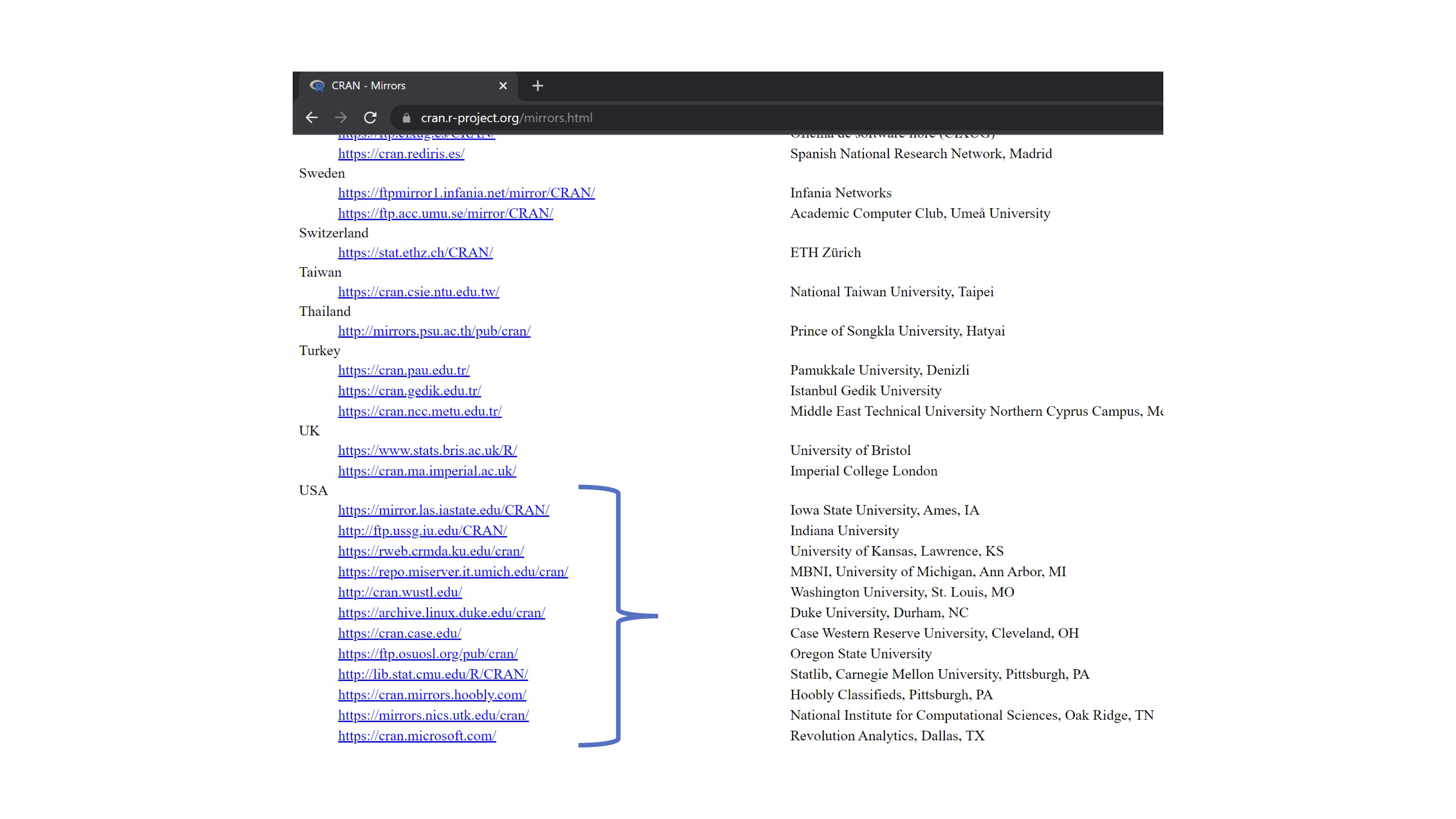The width and height of the screenshot is (1456, 819).
Task: Click the forward navigation arrow
Action: point(341,118)
